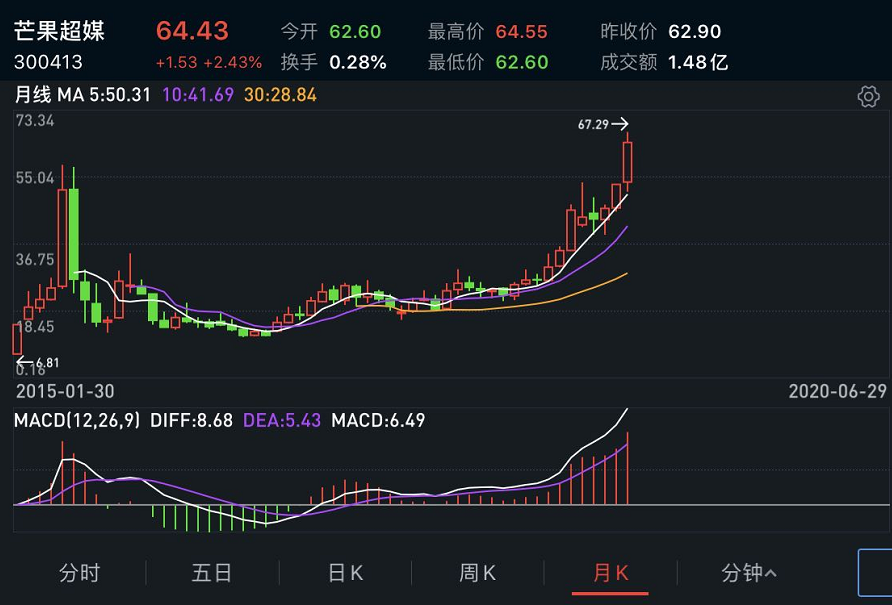Click the 6.81 low-price arrow marker
The image size is (892, 605).
coord(38,362)
